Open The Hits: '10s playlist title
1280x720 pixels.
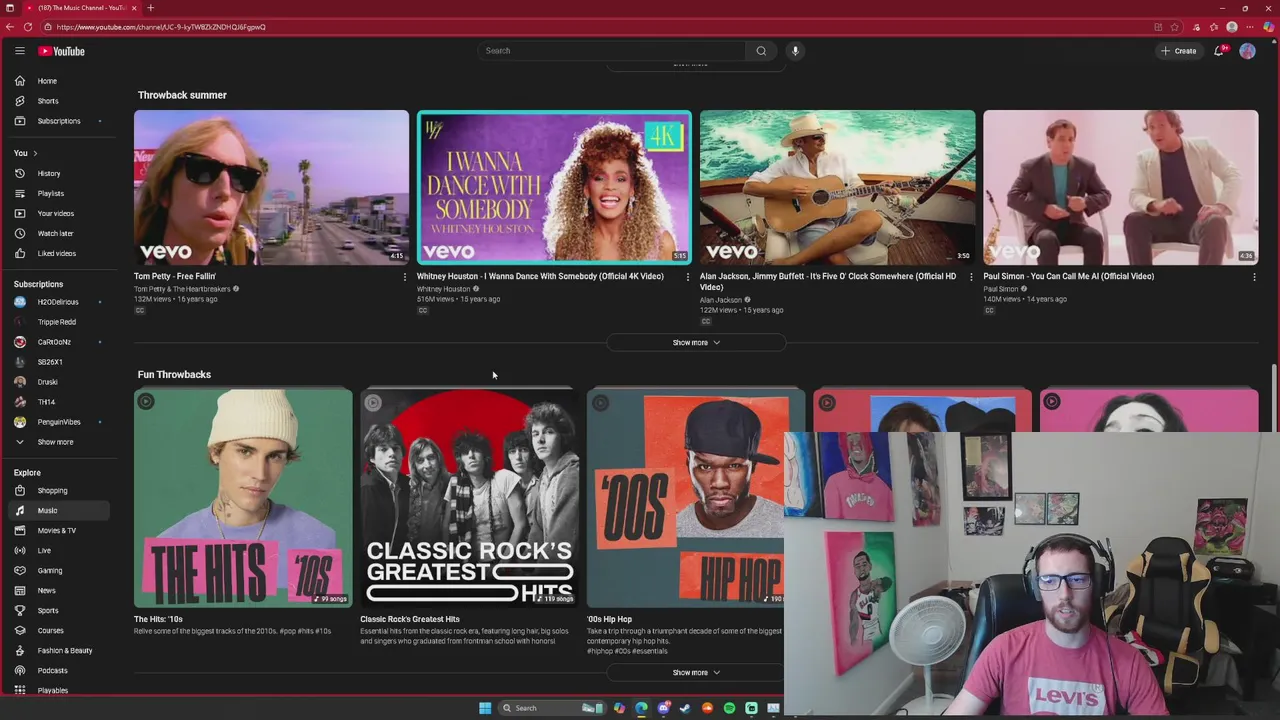[x=158, y=619]
